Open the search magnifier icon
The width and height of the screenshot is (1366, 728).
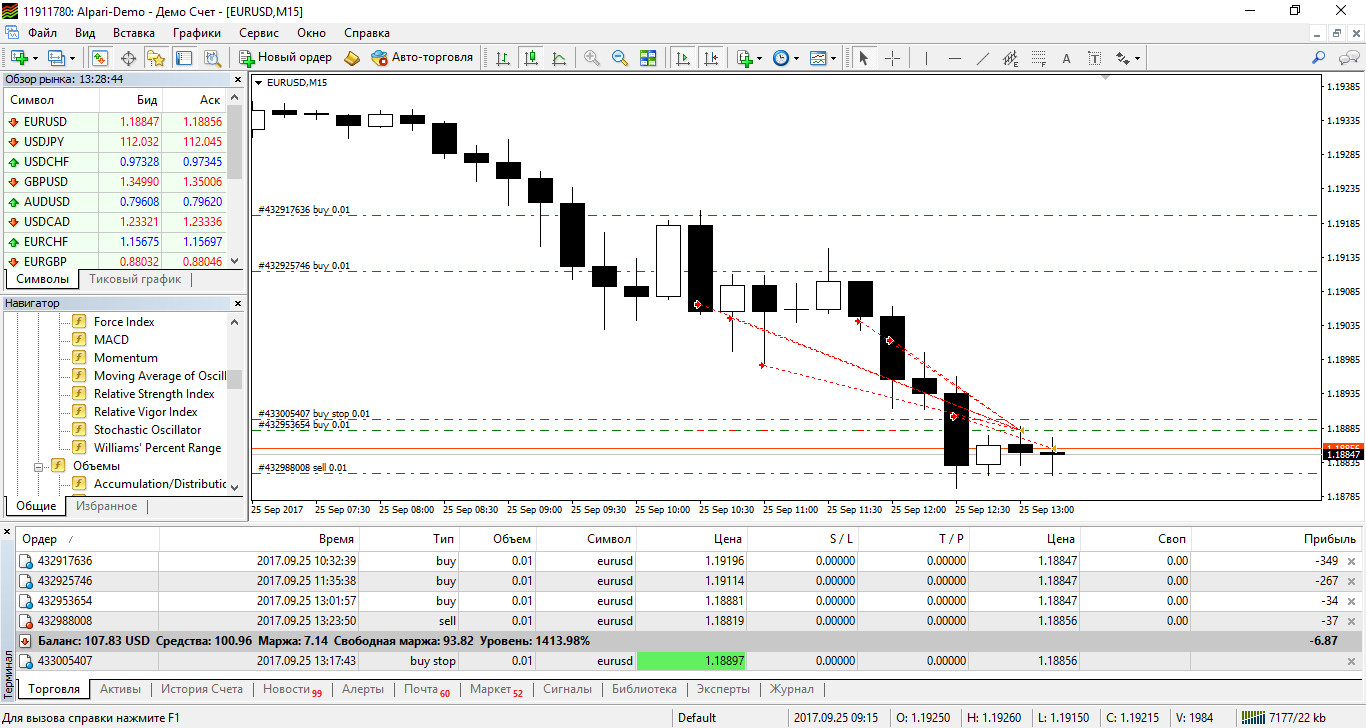1318,58
